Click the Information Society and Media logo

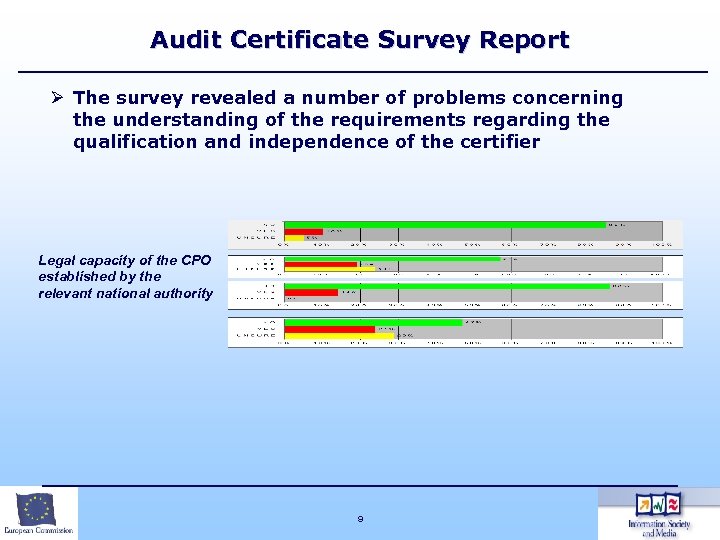[659, 514]
